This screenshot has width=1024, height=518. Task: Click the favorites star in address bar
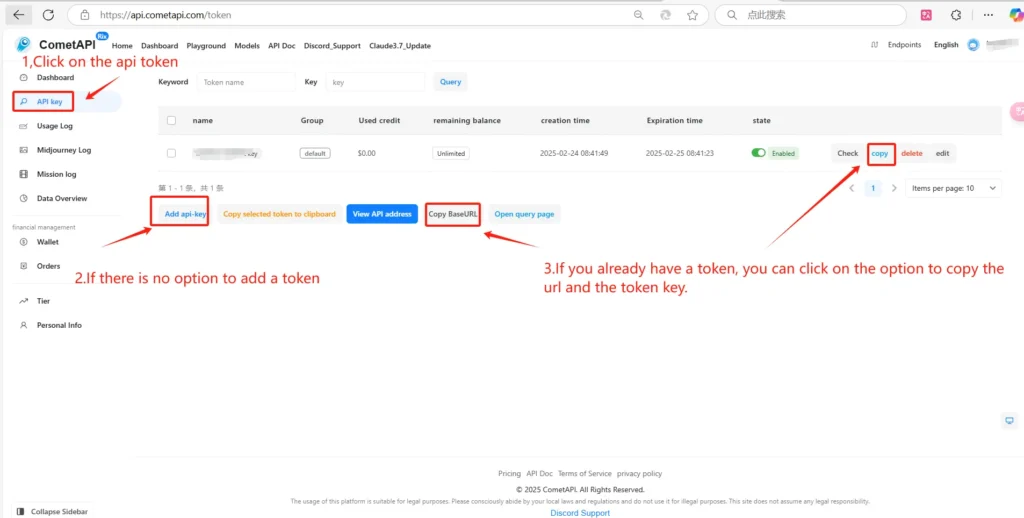click(x=692, y=15)
